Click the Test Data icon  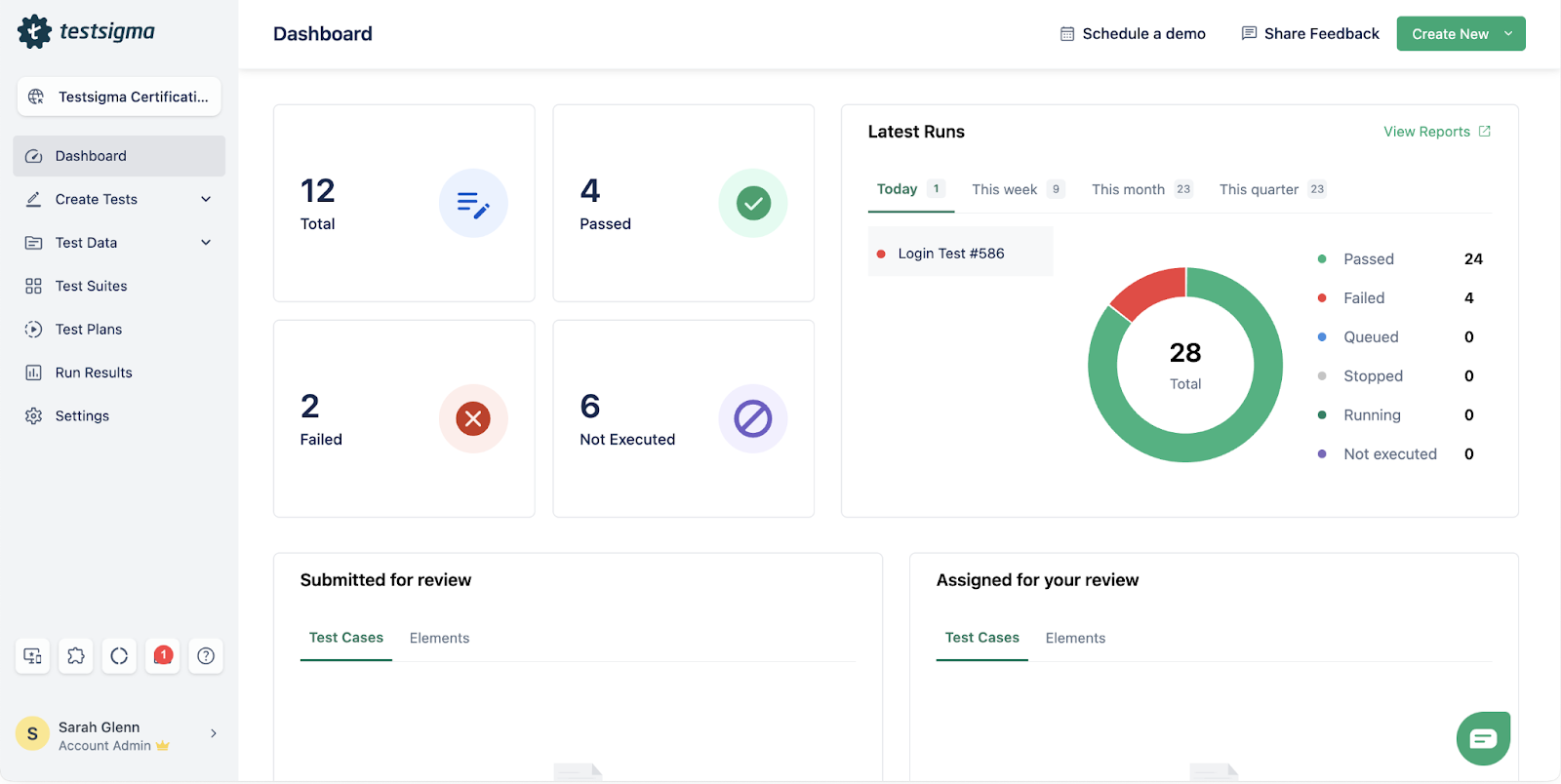33,243
